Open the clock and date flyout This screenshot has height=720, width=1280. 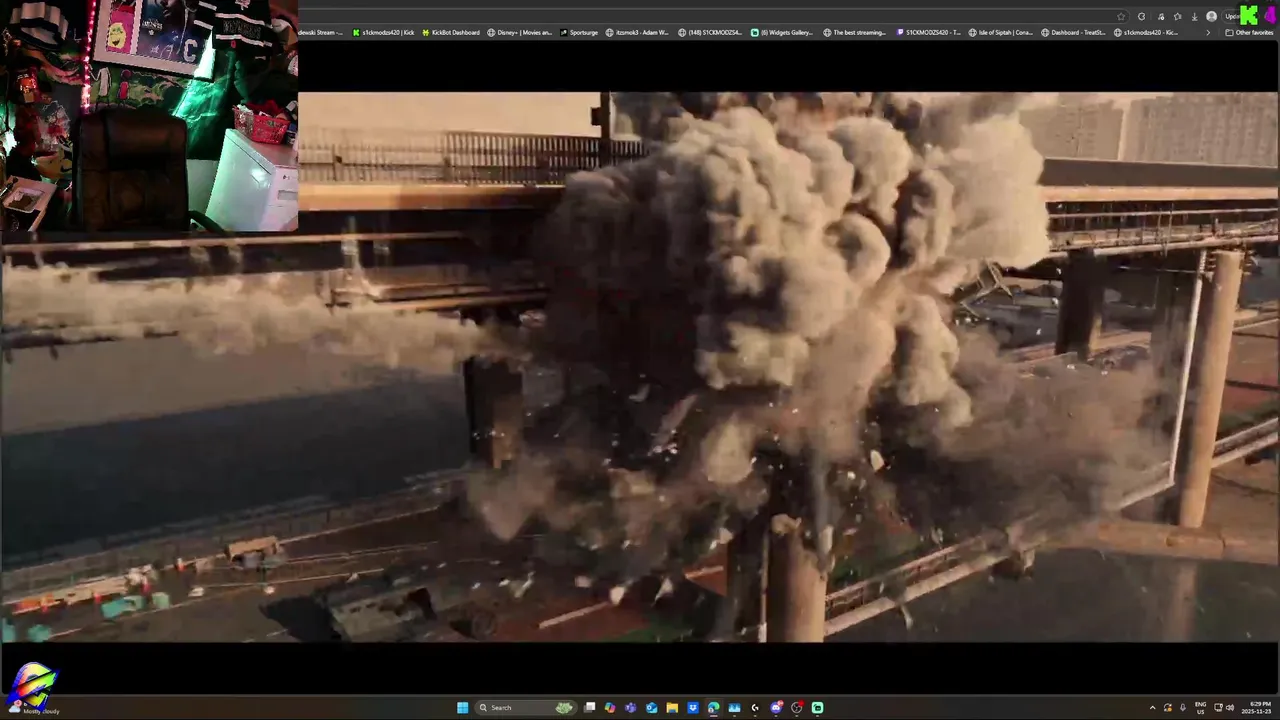pyautogui.click(x=1256, y=708)
